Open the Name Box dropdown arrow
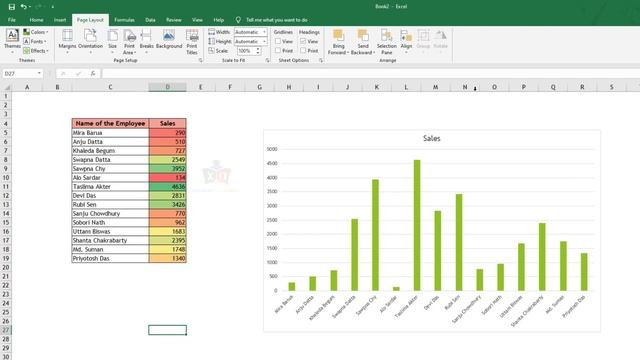The image size is (640, 360). pos(39,73)
